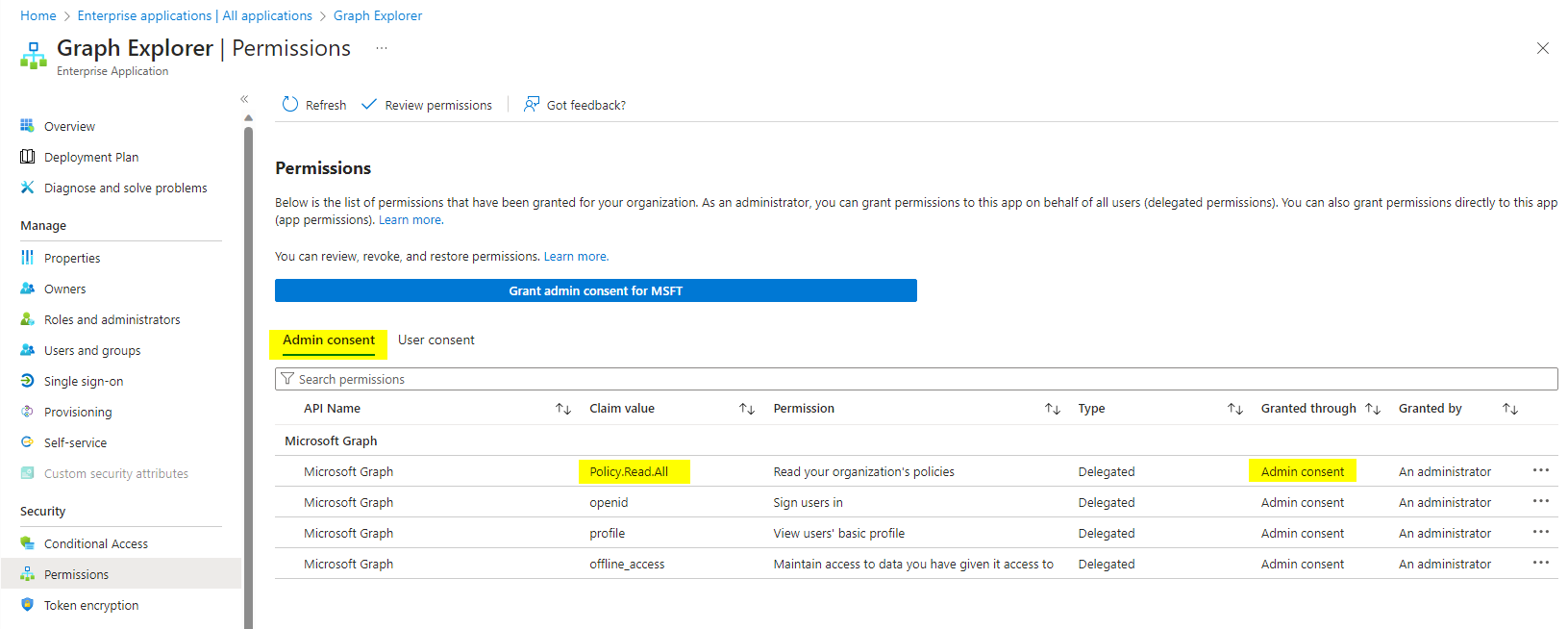
Task: Click the Refresh label in toolbar
Action: coord(326,105)
